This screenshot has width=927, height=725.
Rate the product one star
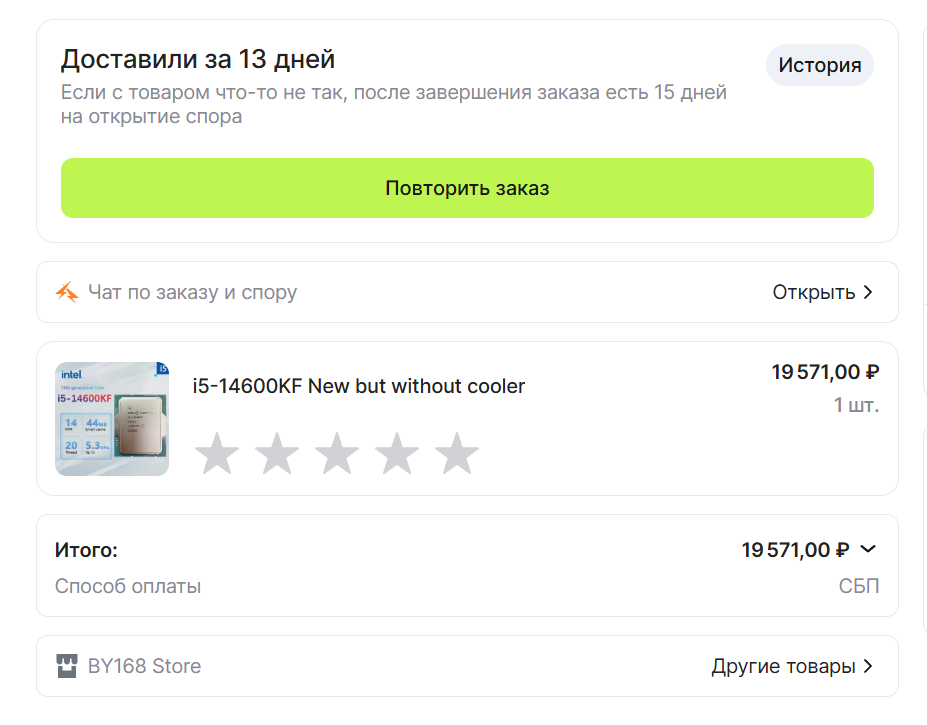pyautogui.click(x=217, y=454)
